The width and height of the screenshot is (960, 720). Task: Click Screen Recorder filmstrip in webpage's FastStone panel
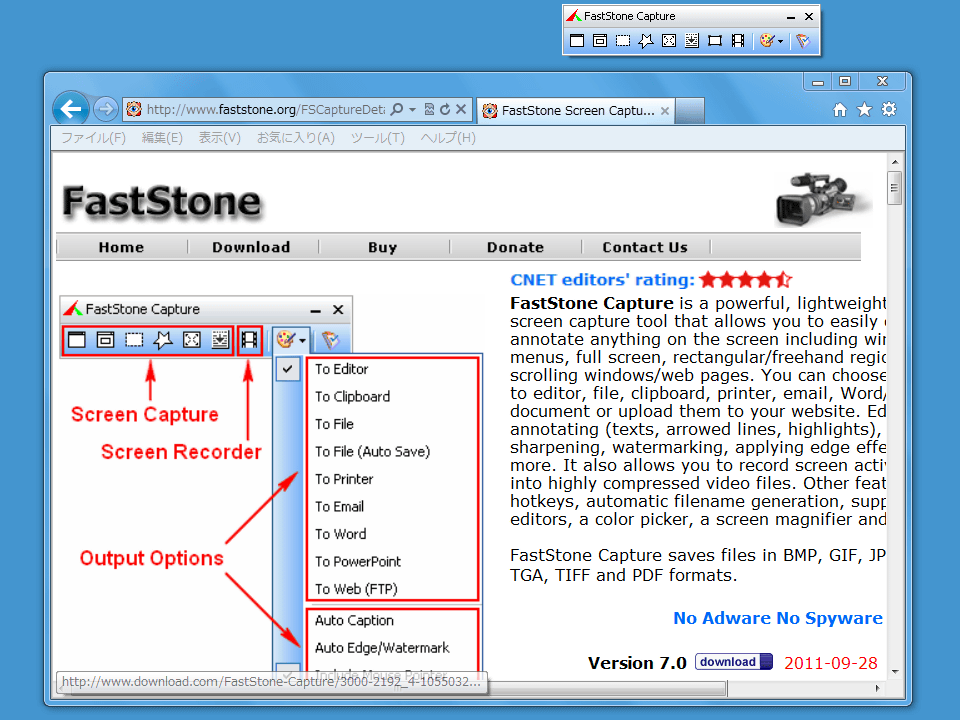249,340
